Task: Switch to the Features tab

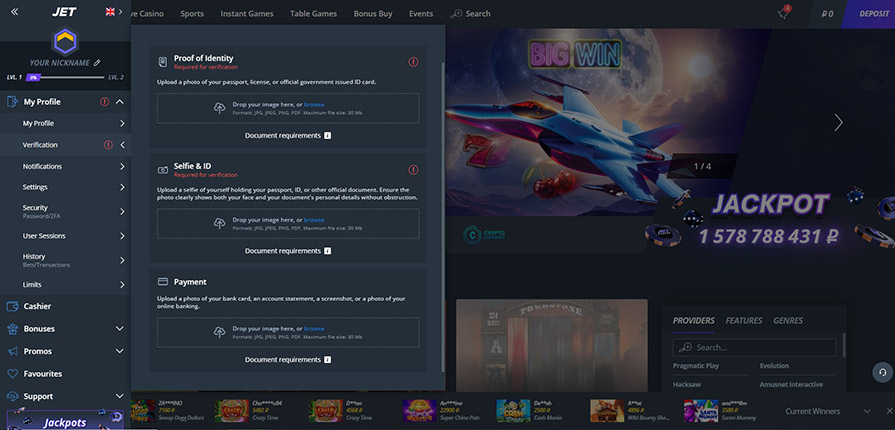Action: point(744,321)
